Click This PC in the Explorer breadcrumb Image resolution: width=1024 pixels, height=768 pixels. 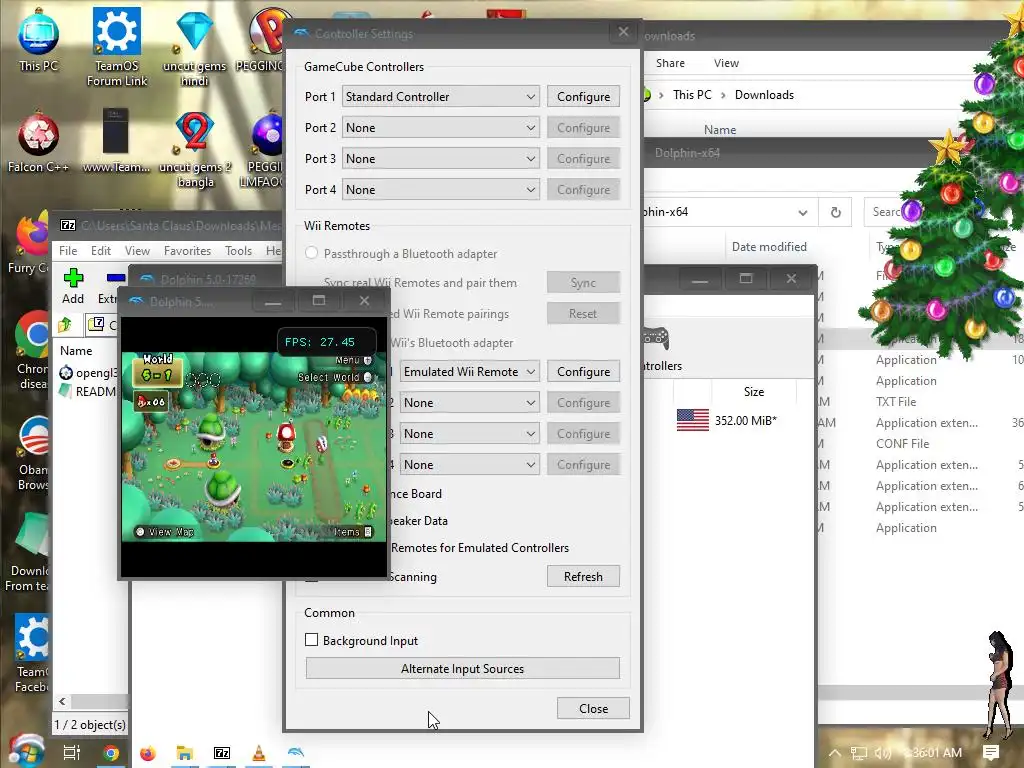(x=692, y=95)
